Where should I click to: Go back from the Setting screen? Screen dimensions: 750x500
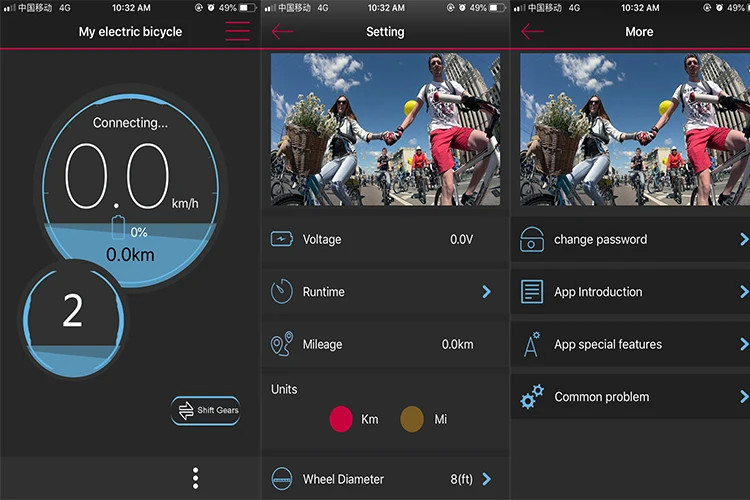282,32
